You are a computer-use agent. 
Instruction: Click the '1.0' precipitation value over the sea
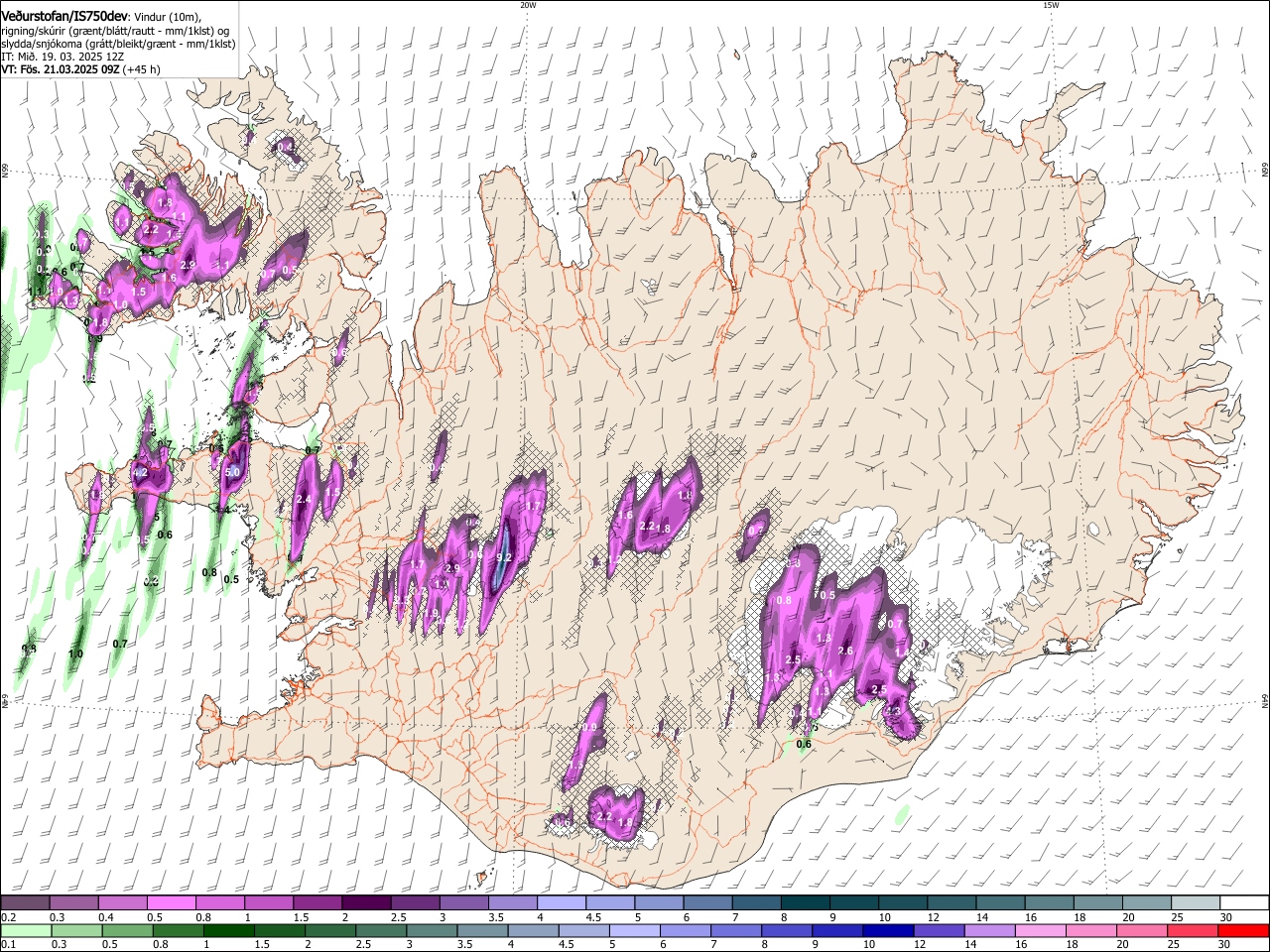pos(75,654)
